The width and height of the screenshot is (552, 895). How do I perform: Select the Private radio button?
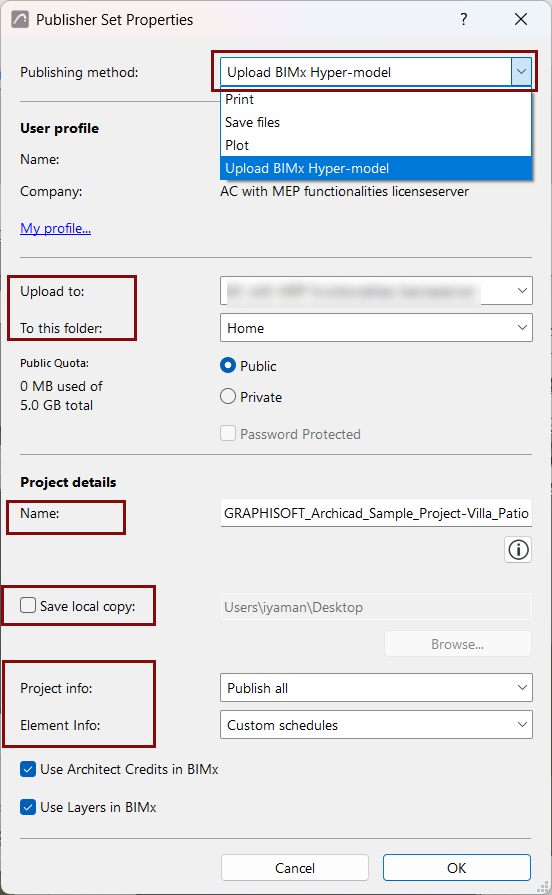[x=228, y=397]
